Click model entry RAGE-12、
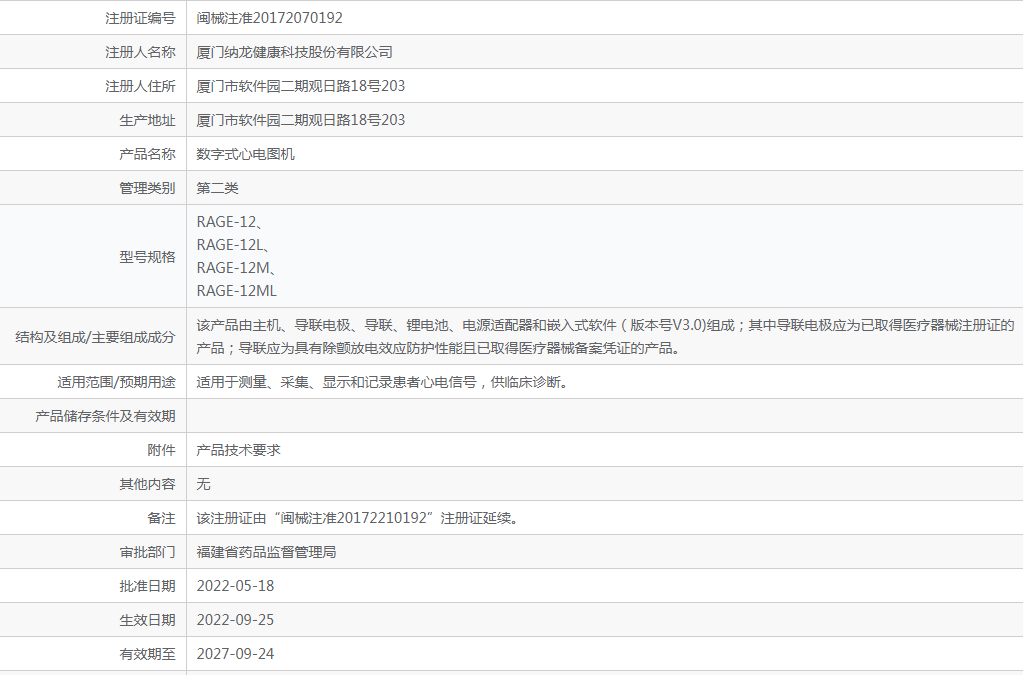 pyautogui.click(x=230, y=222)
